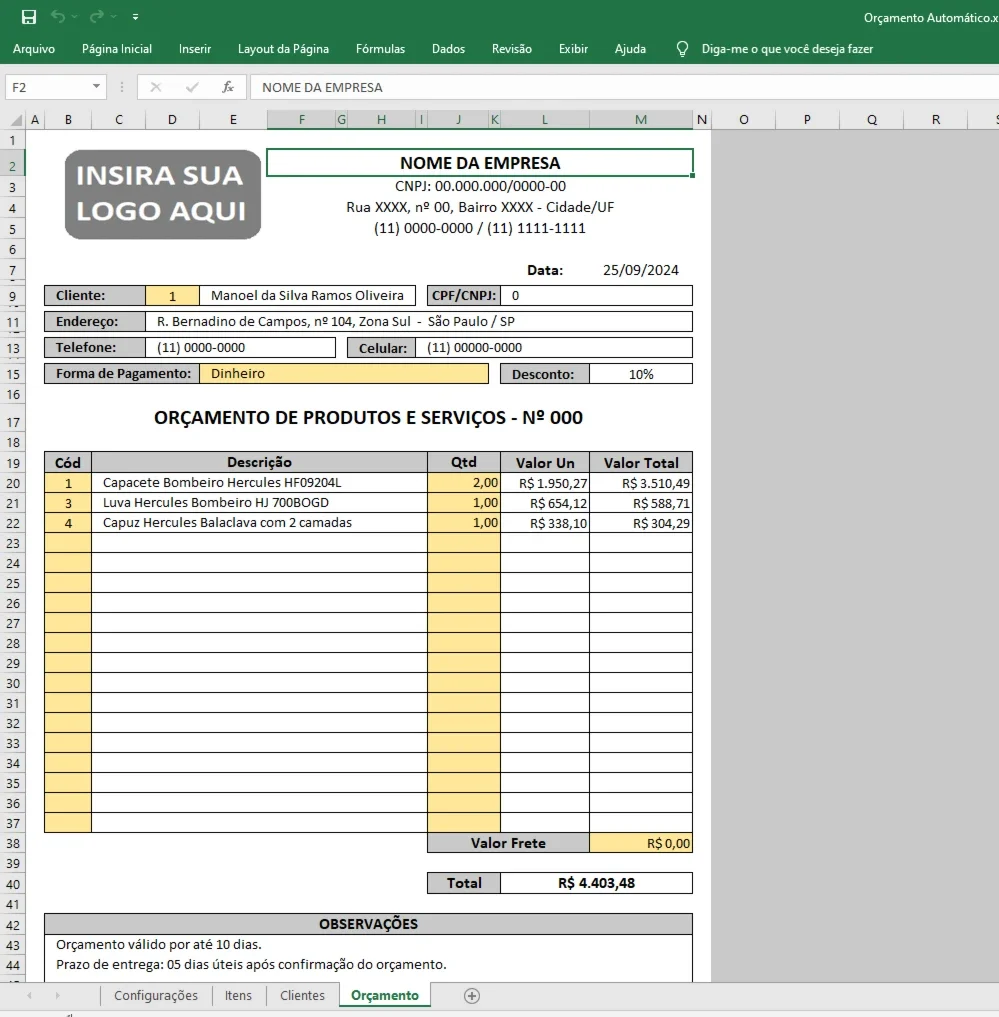Select column P header
Viewport: 999px width, 1017px height.
pyautogui.click(x=807, y=119)
